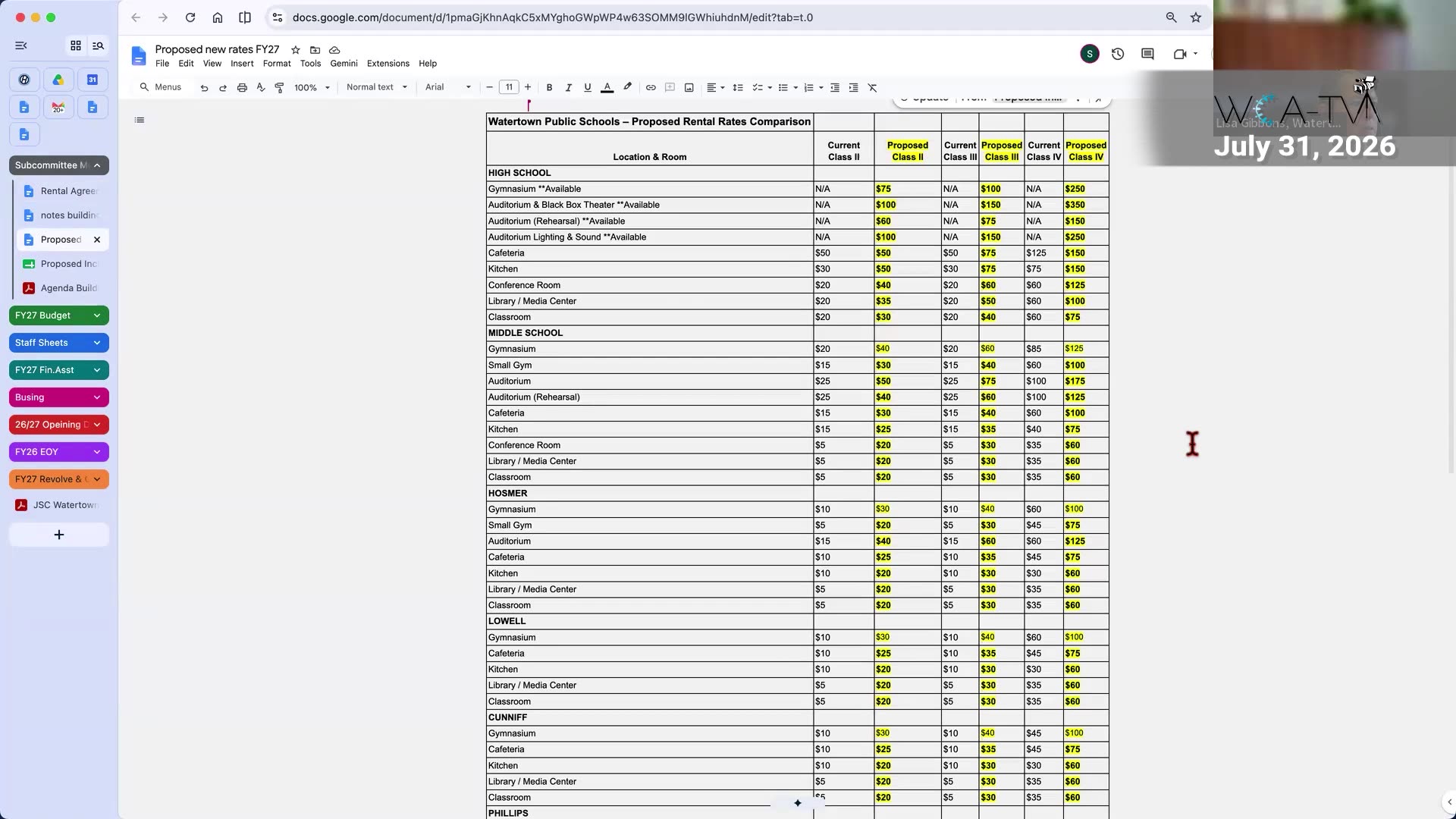Open version history clock icon
This screenshot has width=1456, height=819.
point(1118,54)
